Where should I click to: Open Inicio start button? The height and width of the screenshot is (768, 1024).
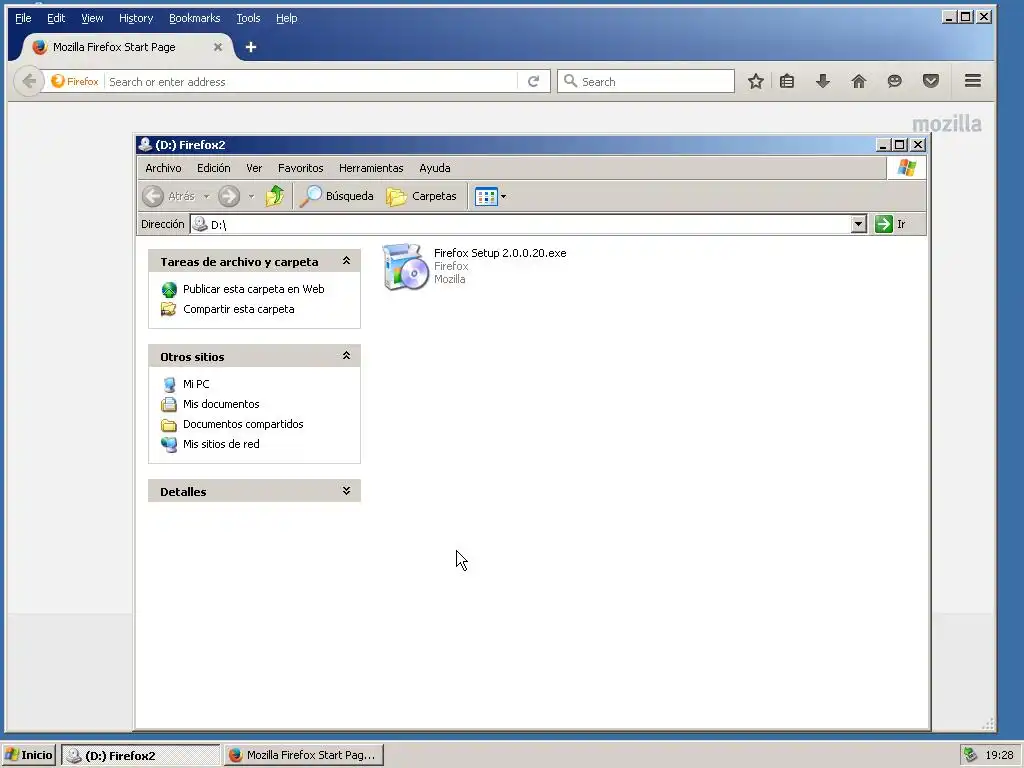click(29, 755)
